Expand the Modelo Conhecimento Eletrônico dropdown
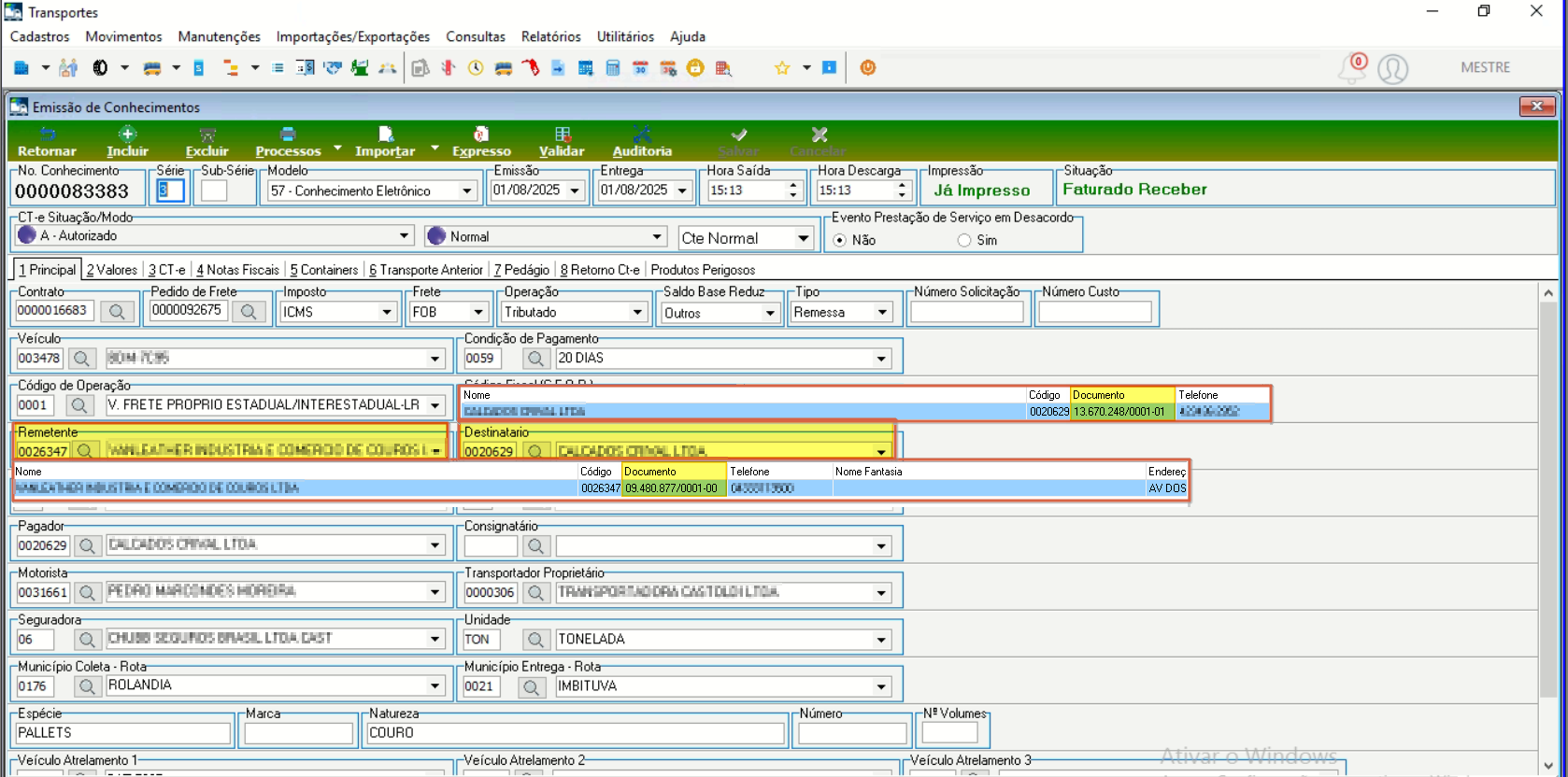Image resolution: width=1568 pixels, height=777 pixels. (467, 191)
